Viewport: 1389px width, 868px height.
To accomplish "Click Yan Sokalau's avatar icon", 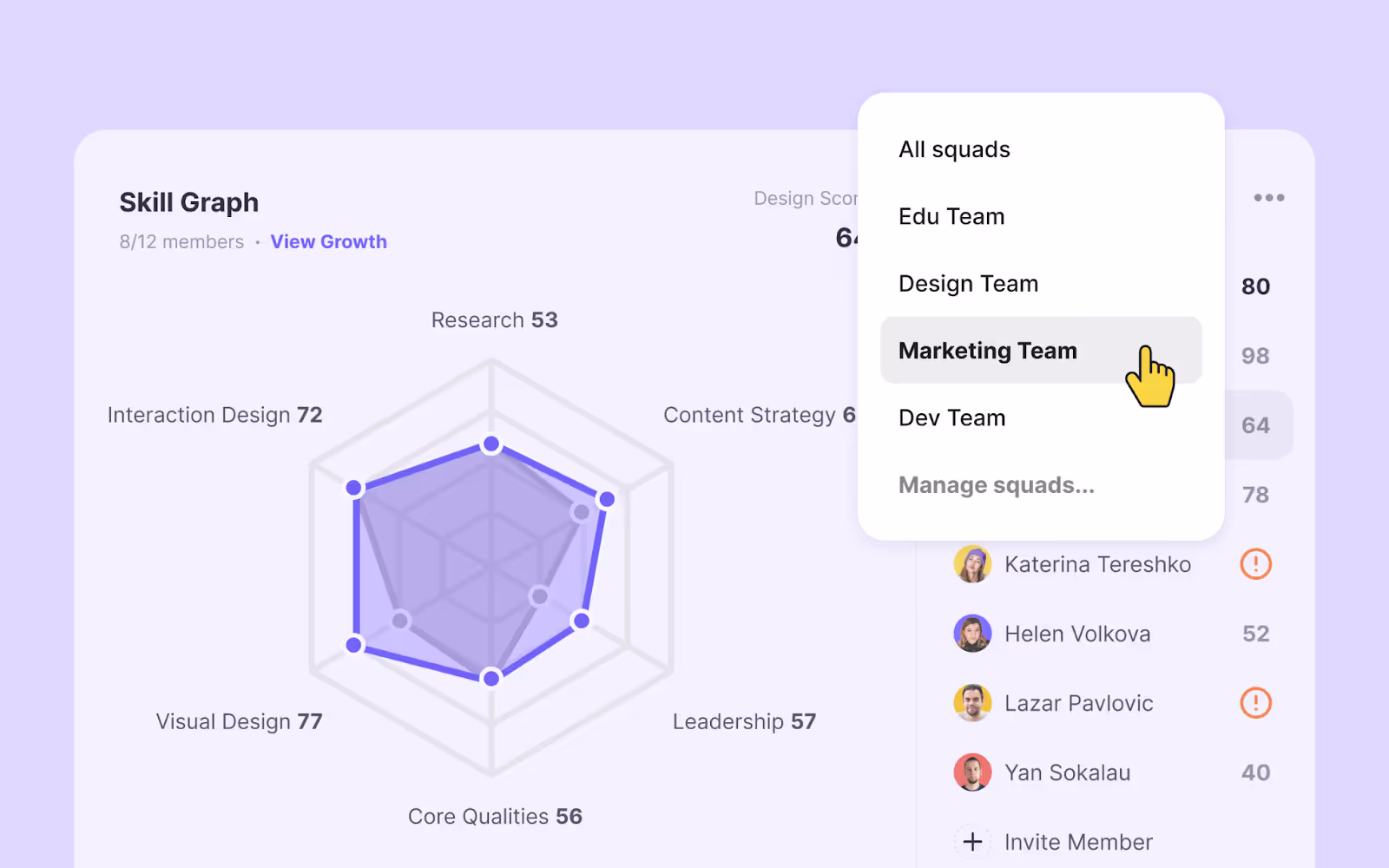I will tap(972, 773).
